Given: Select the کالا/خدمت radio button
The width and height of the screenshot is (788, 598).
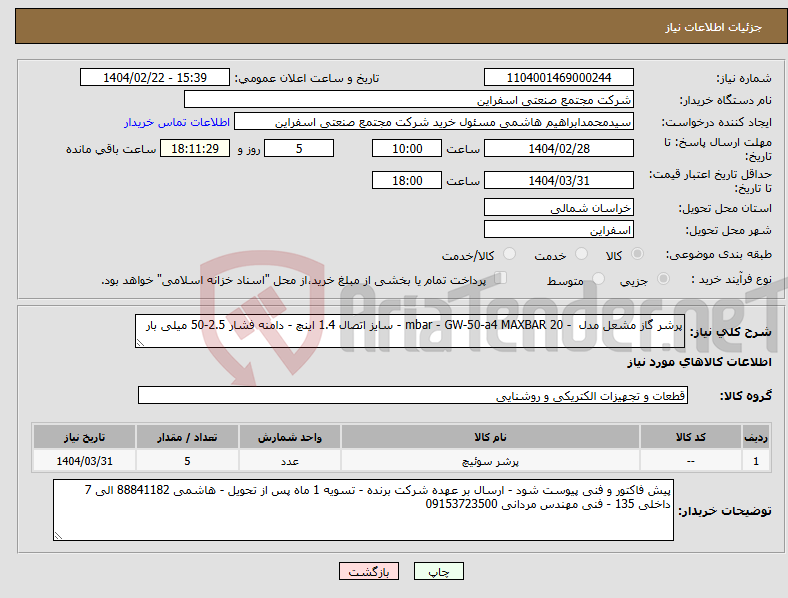Looking at the screenshot, I should pos(509,254).
